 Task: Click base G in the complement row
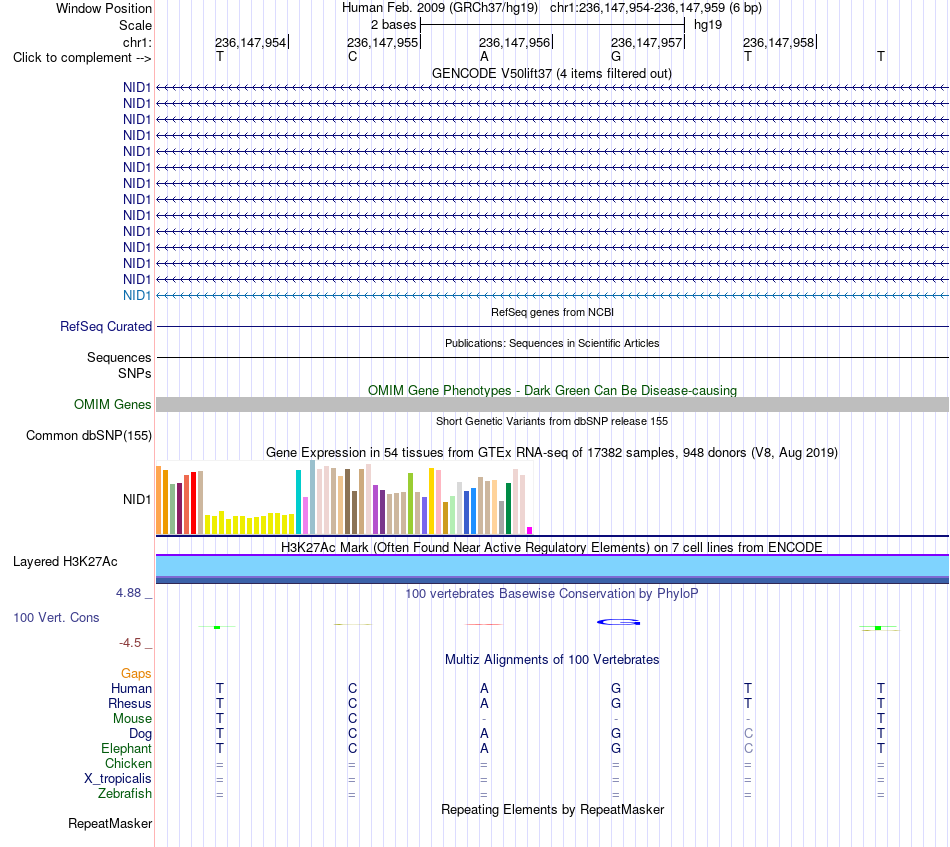click(x=616, y=56)
